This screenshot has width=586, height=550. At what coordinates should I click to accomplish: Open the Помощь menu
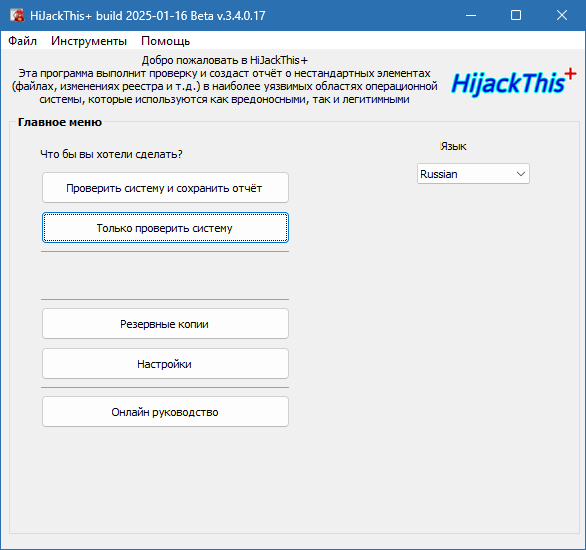click(x=166, y=41)
